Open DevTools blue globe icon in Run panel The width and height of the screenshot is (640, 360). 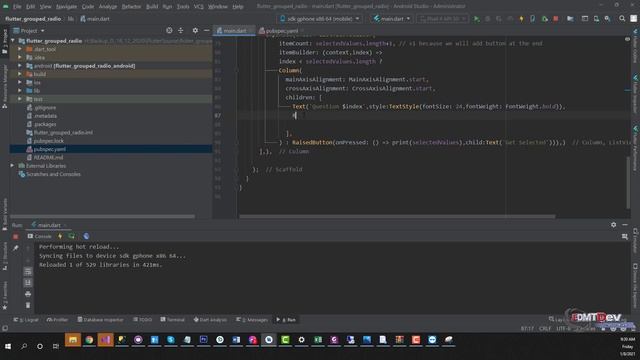point(86,236)
